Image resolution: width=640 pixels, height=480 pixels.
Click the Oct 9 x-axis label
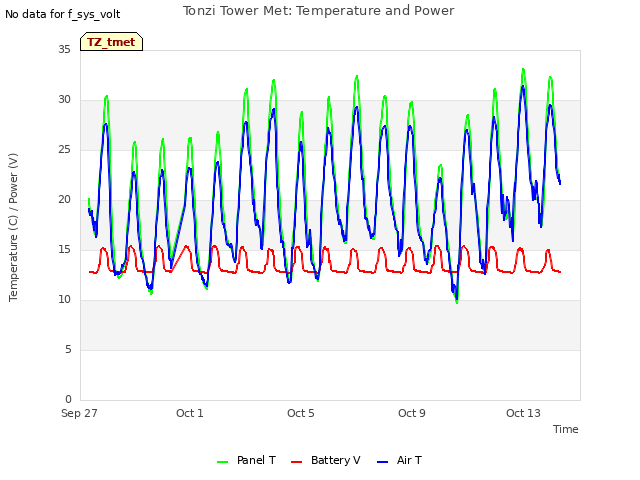coord(411,413)
